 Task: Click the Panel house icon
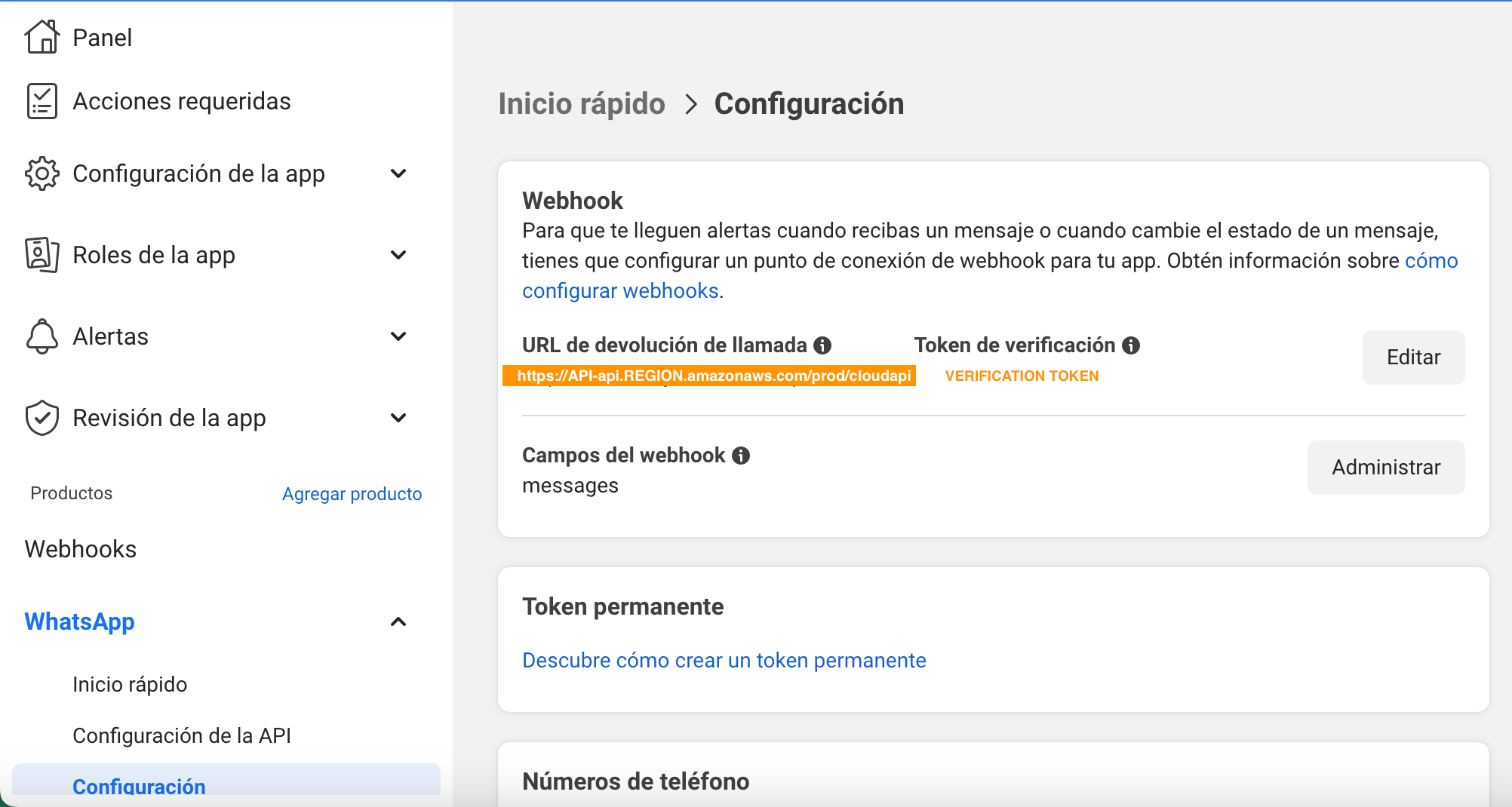point(42,37)
